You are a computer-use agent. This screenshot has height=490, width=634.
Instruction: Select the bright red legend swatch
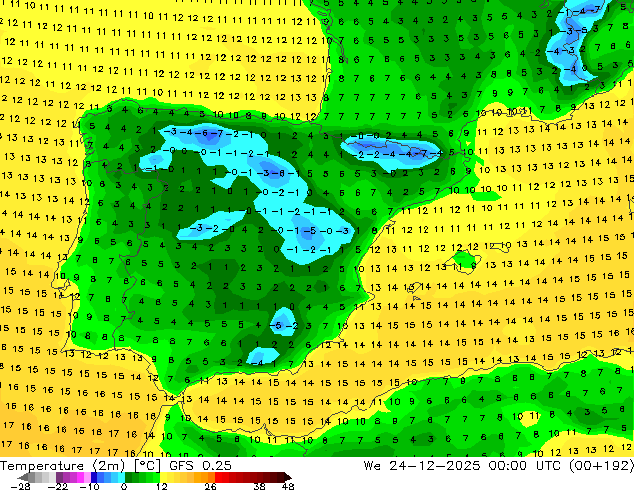[x=218, y=477]
